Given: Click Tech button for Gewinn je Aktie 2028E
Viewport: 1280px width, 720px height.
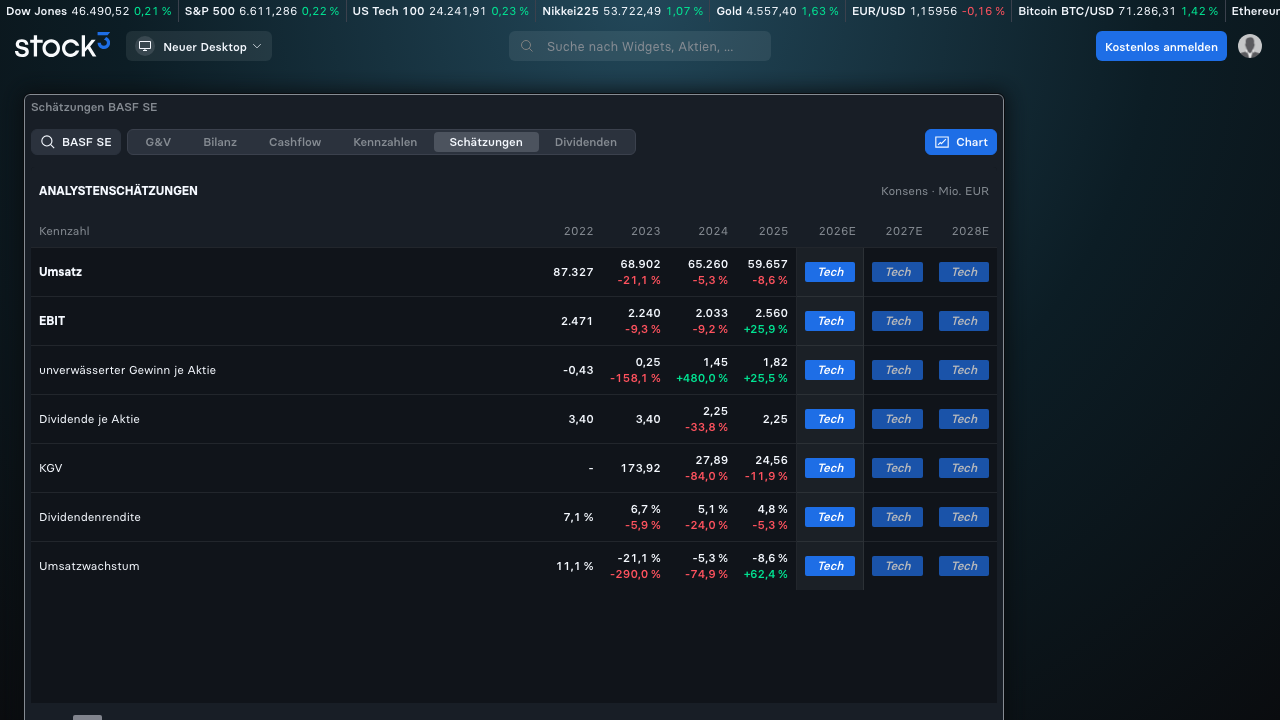Looking at the screenshot, I should (x=964, y=370).
